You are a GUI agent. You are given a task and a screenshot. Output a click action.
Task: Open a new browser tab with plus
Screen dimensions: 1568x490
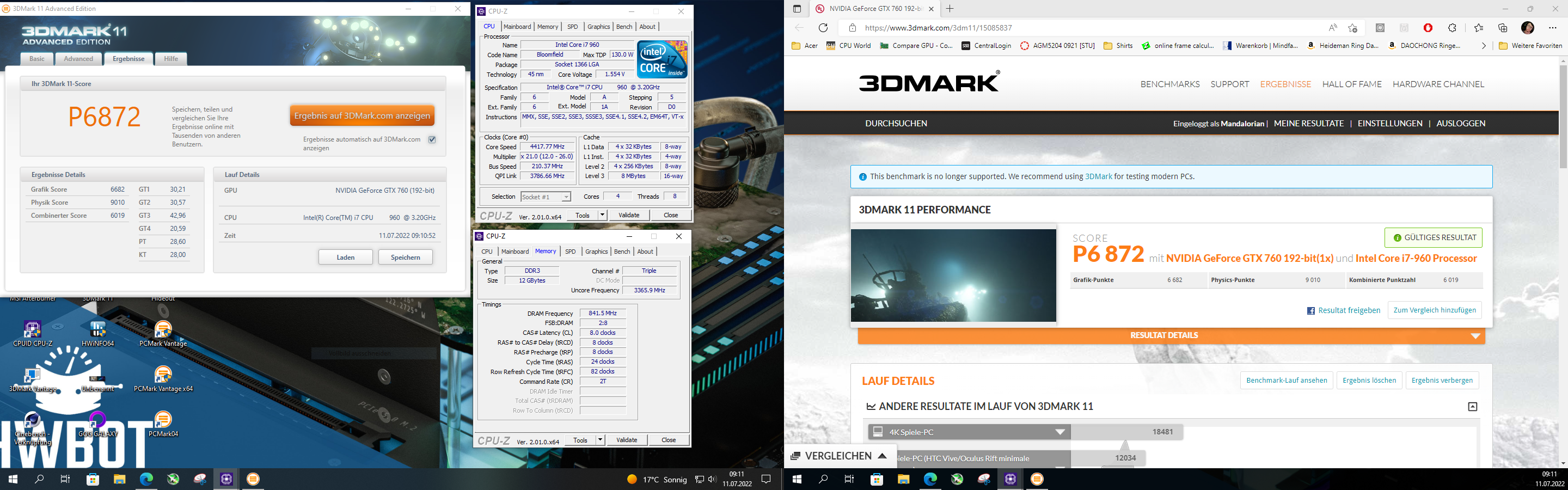tap(950, 9)
